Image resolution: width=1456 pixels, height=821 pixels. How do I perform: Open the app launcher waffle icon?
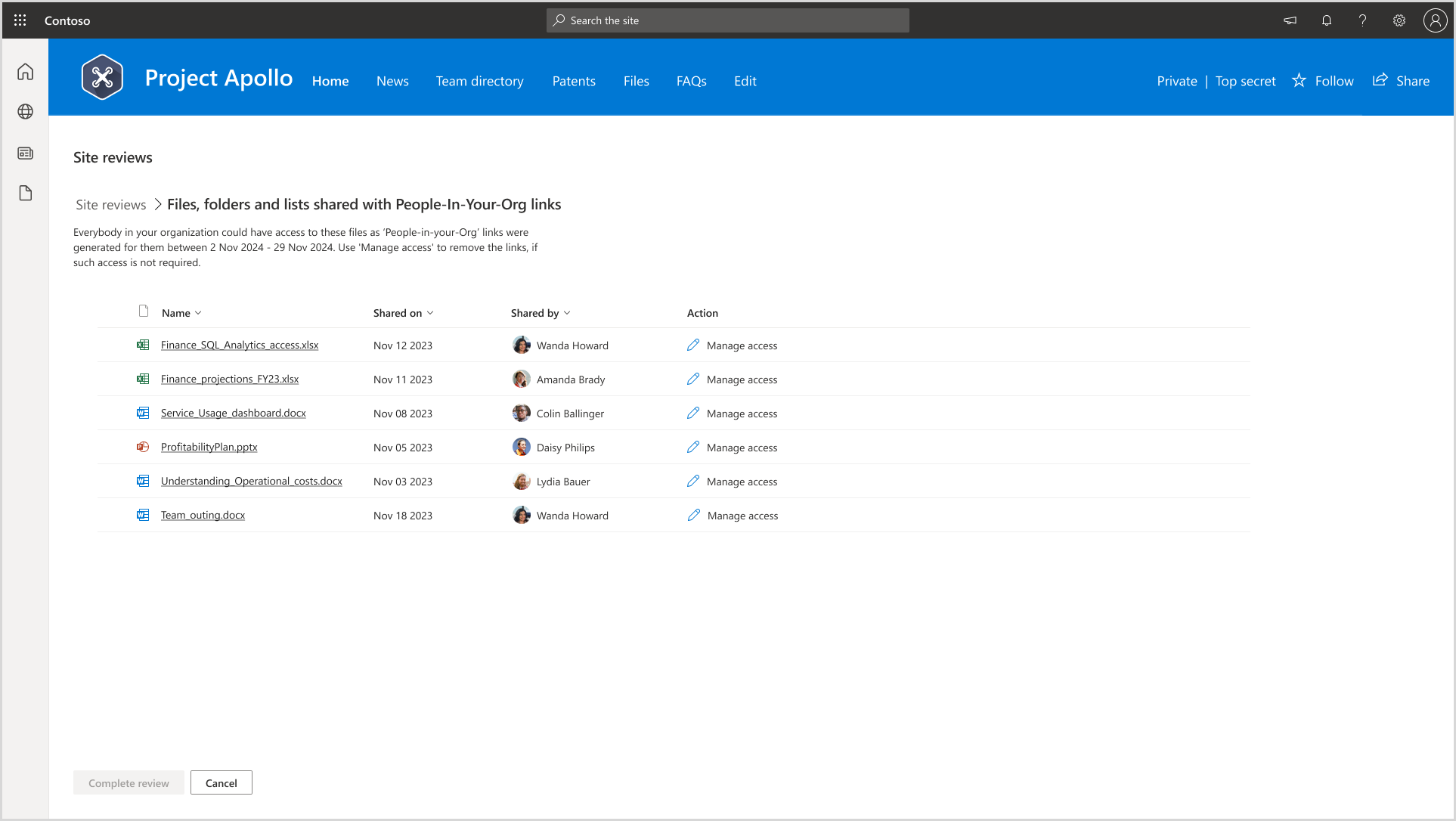pos(20,20)
